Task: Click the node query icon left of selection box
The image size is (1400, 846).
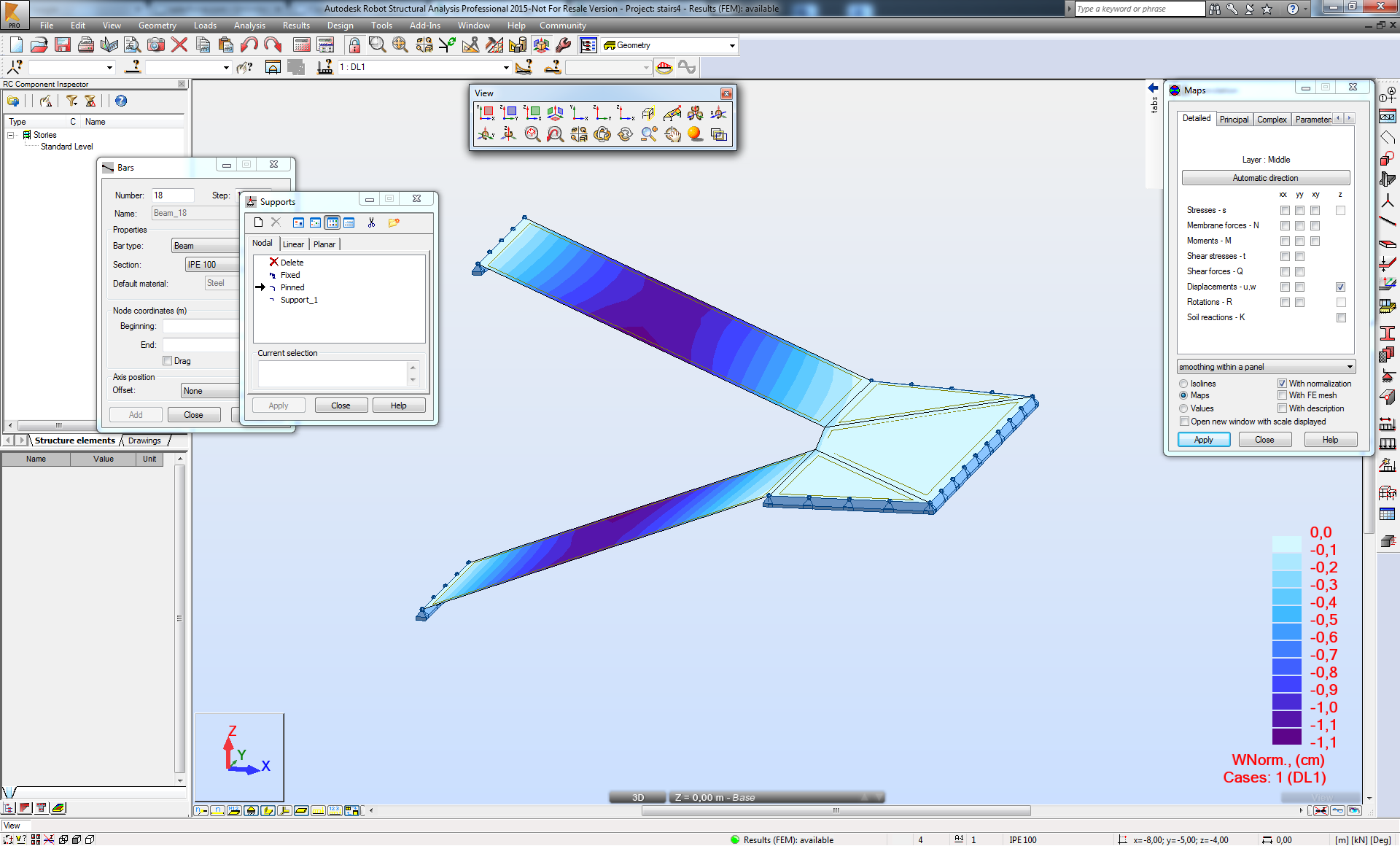Action: [15, 67]
